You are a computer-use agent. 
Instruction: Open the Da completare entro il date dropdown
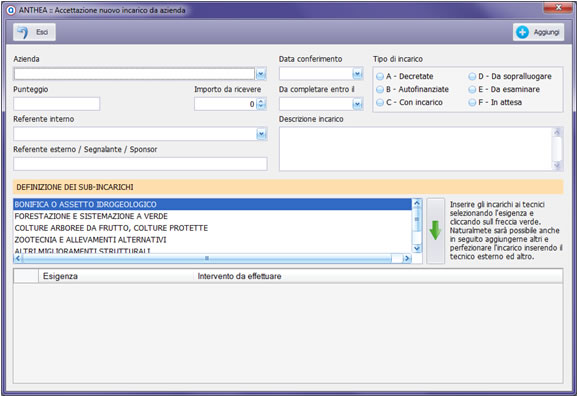tap(357, 104)
